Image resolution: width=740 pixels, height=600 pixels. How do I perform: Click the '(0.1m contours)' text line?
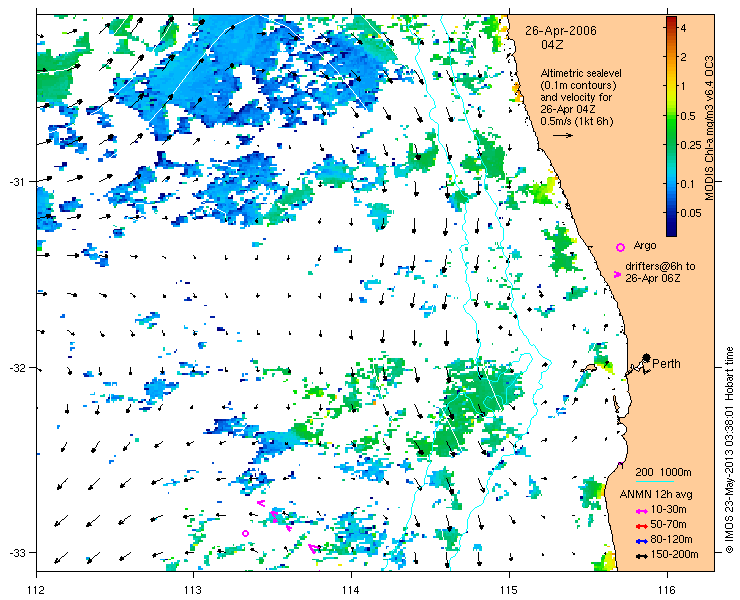579,86
